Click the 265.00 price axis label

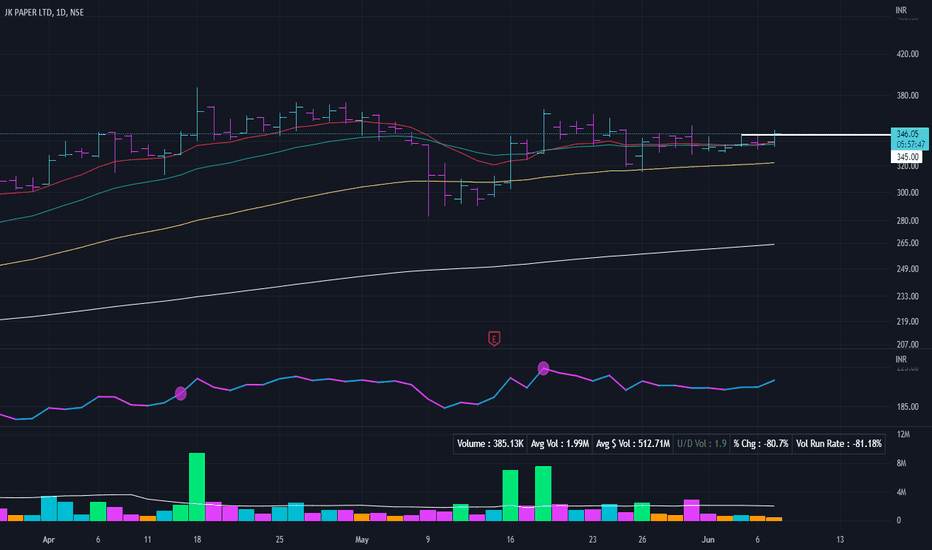pos(907,243)
